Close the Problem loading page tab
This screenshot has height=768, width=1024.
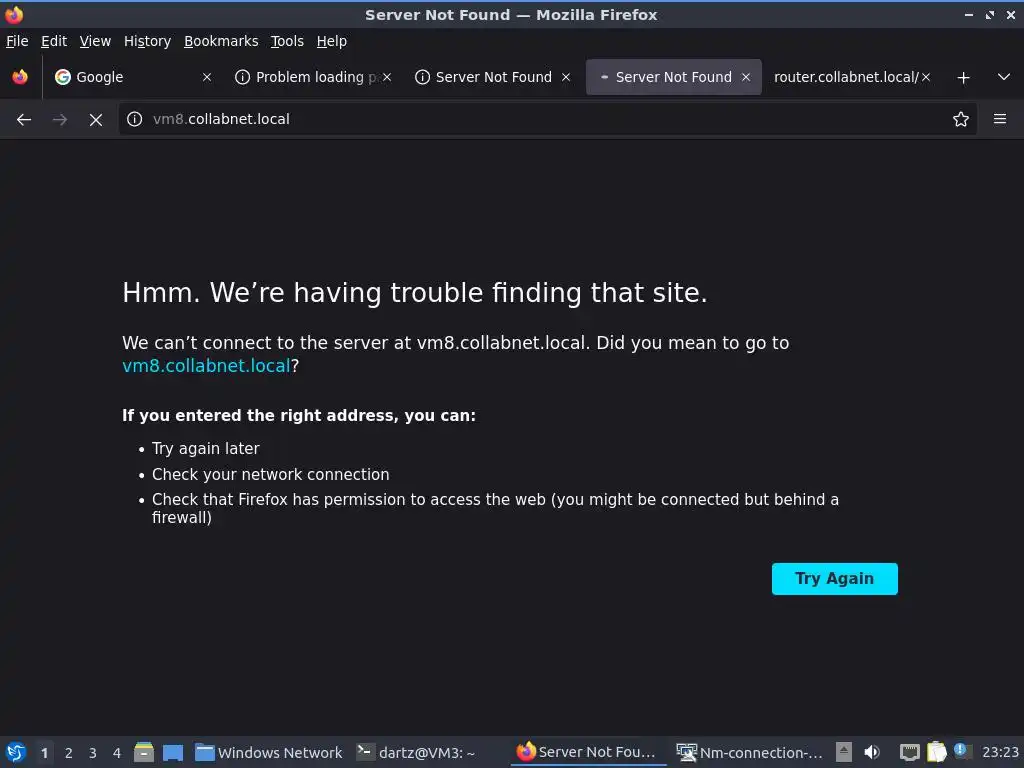[x=387, y=77]
